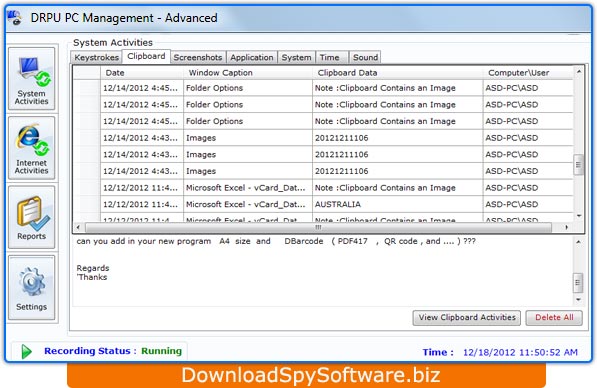Open the System tab
The width and height of the screenshot is (597, 388).
click(x=296, y=57)
